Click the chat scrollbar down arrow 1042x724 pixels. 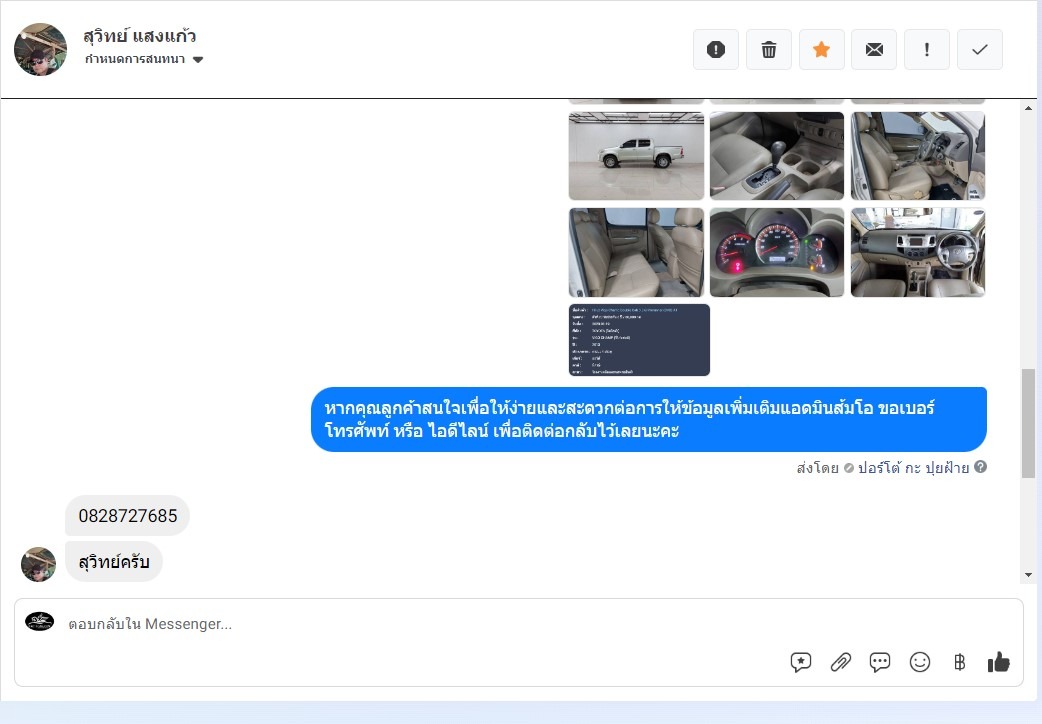[x=1029, y=576]
